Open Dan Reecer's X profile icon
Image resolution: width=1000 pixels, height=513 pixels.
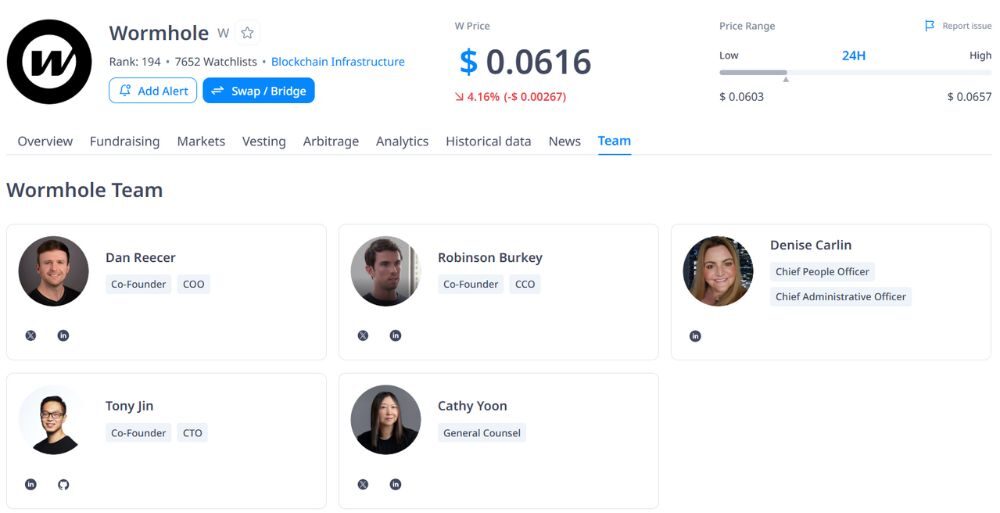pos(31,336)
